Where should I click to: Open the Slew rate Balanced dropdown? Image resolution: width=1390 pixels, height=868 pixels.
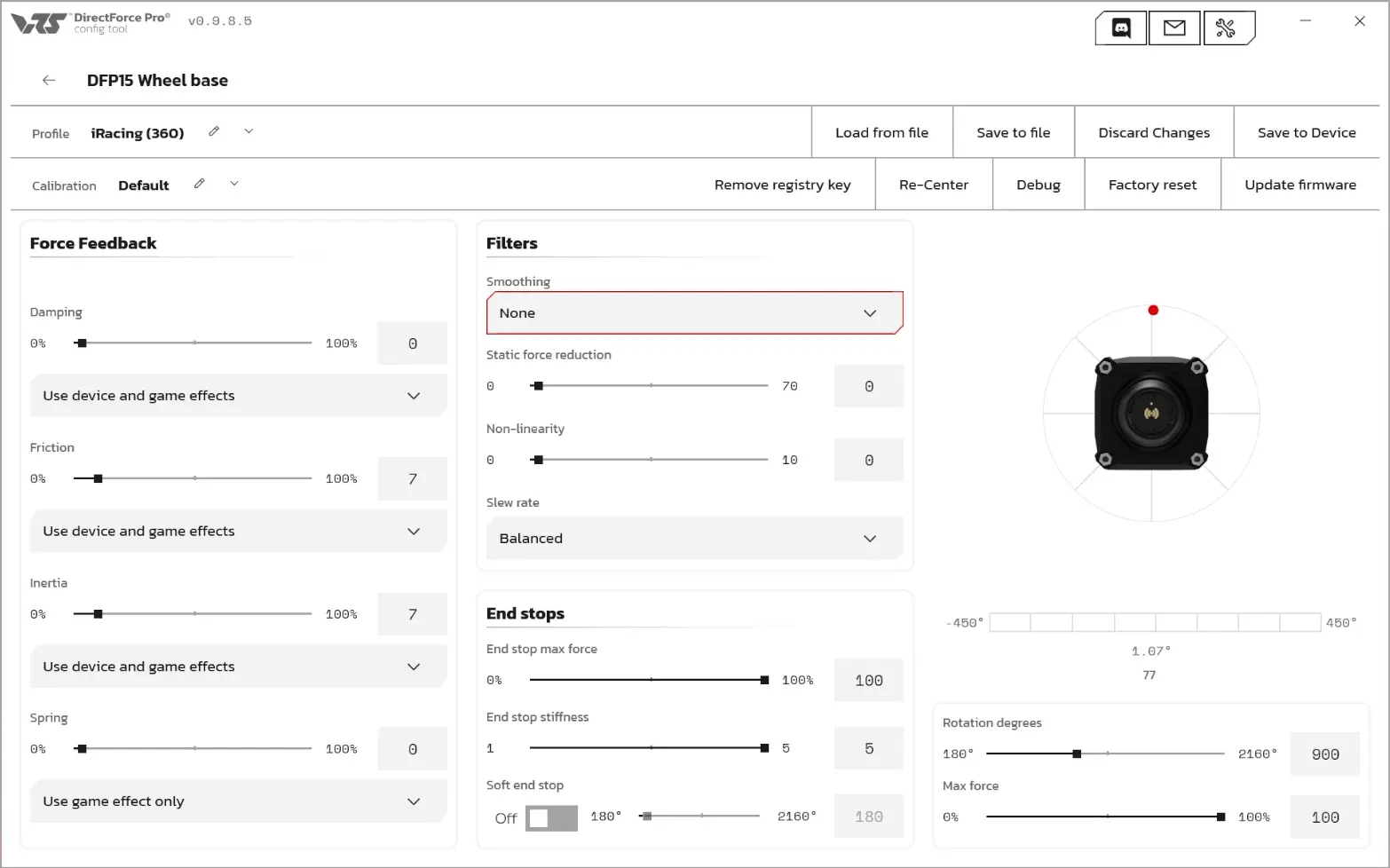[694, 539]
